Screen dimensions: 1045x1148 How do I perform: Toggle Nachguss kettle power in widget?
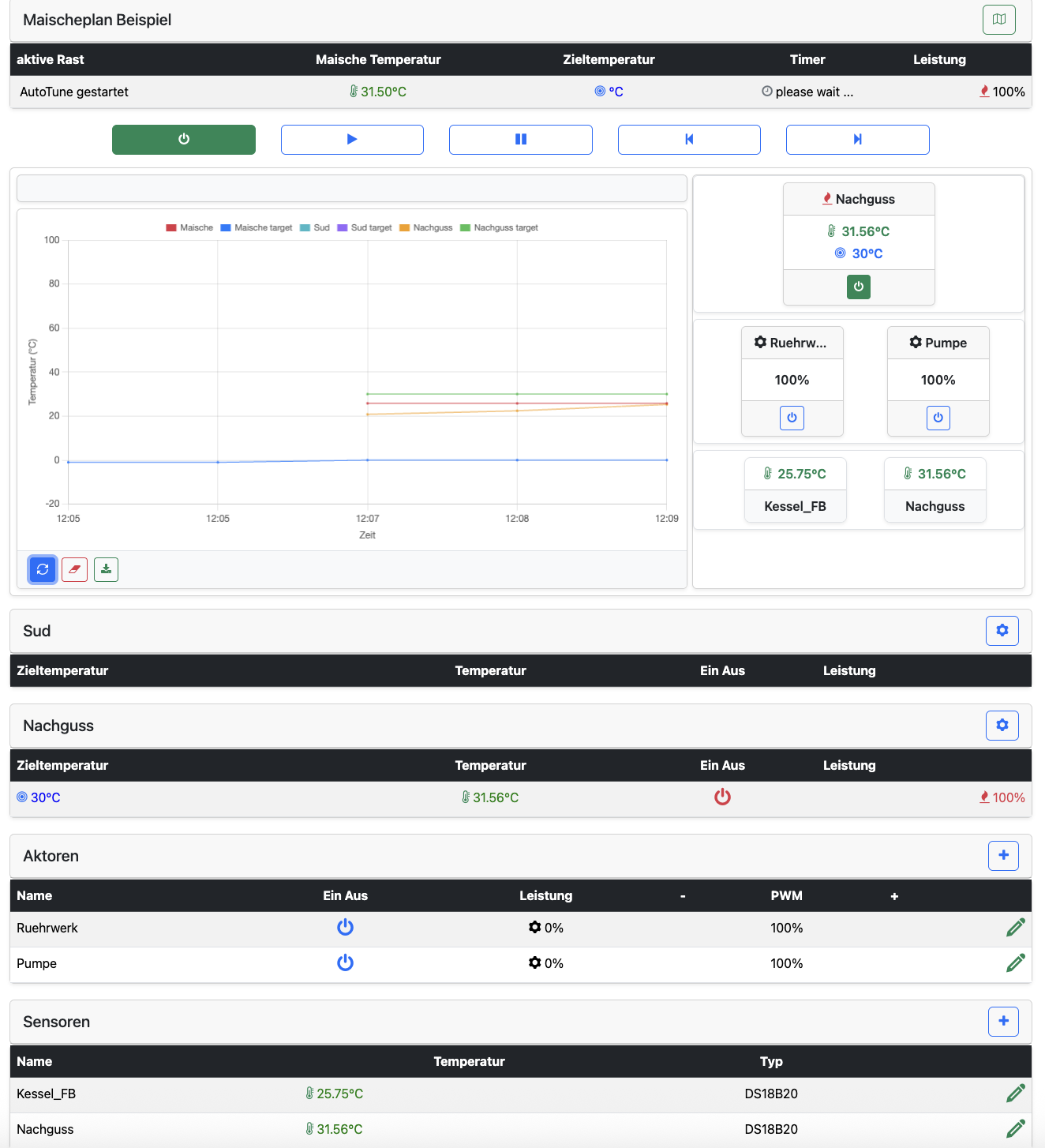858,287
